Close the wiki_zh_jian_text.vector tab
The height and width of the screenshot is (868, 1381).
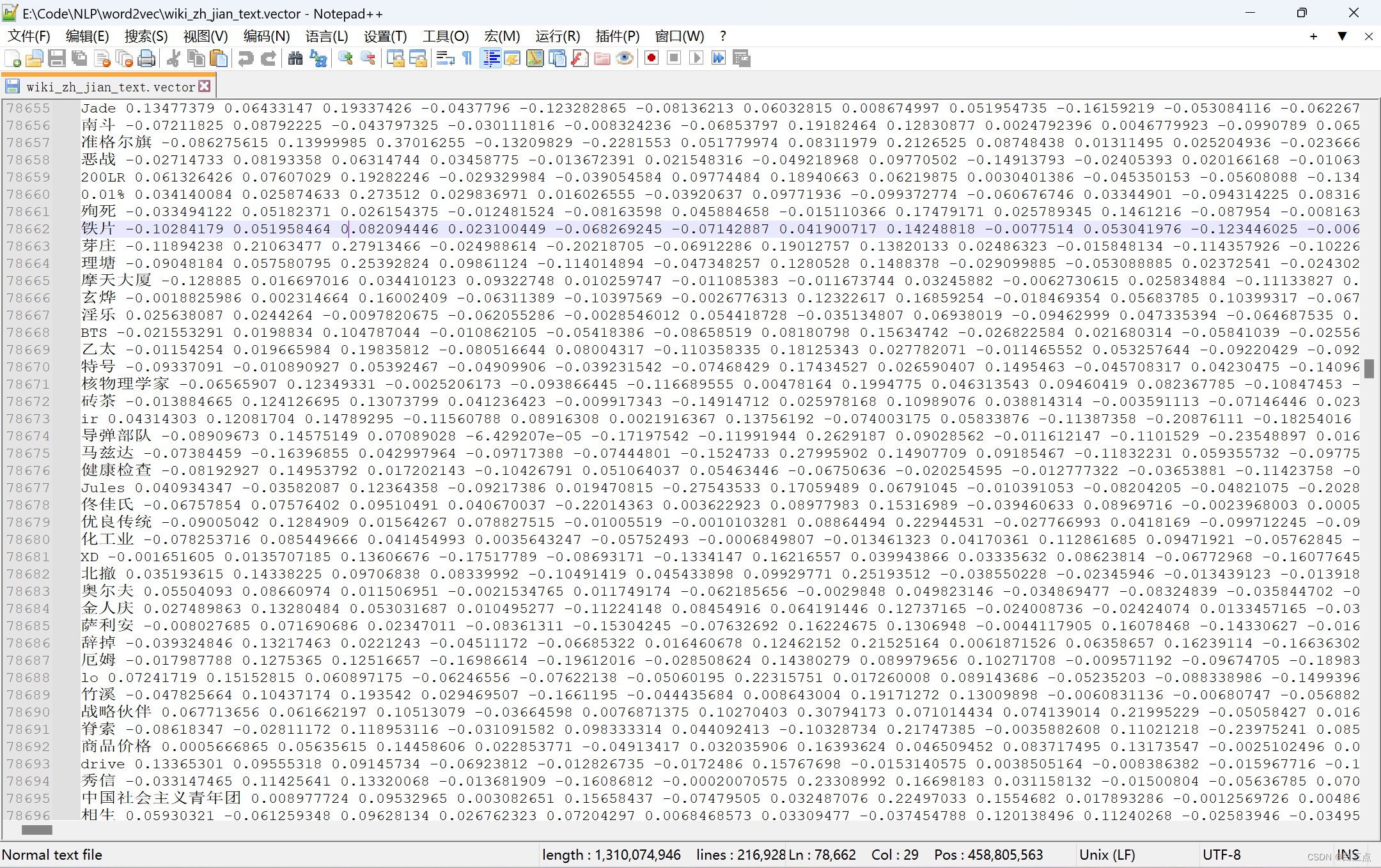tap(205, 86)
